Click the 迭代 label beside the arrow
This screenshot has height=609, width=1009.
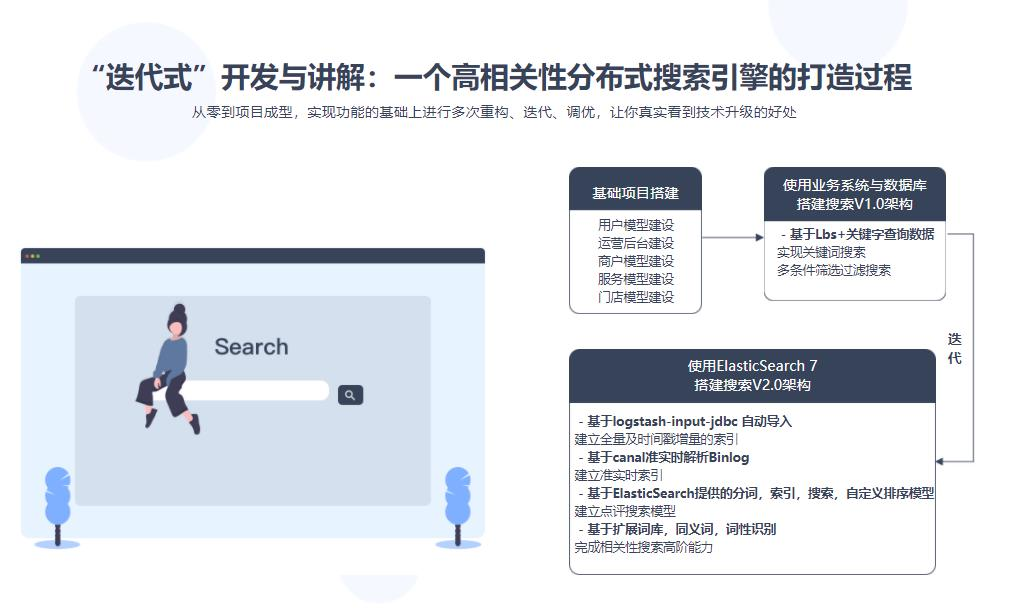(x=955, y=349)
